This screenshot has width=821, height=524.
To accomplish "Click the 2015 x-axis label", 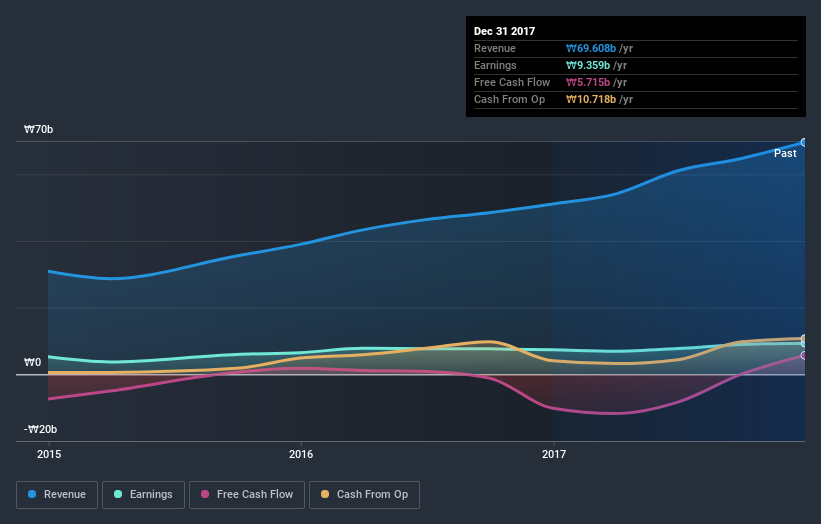I will pos(49,454).
